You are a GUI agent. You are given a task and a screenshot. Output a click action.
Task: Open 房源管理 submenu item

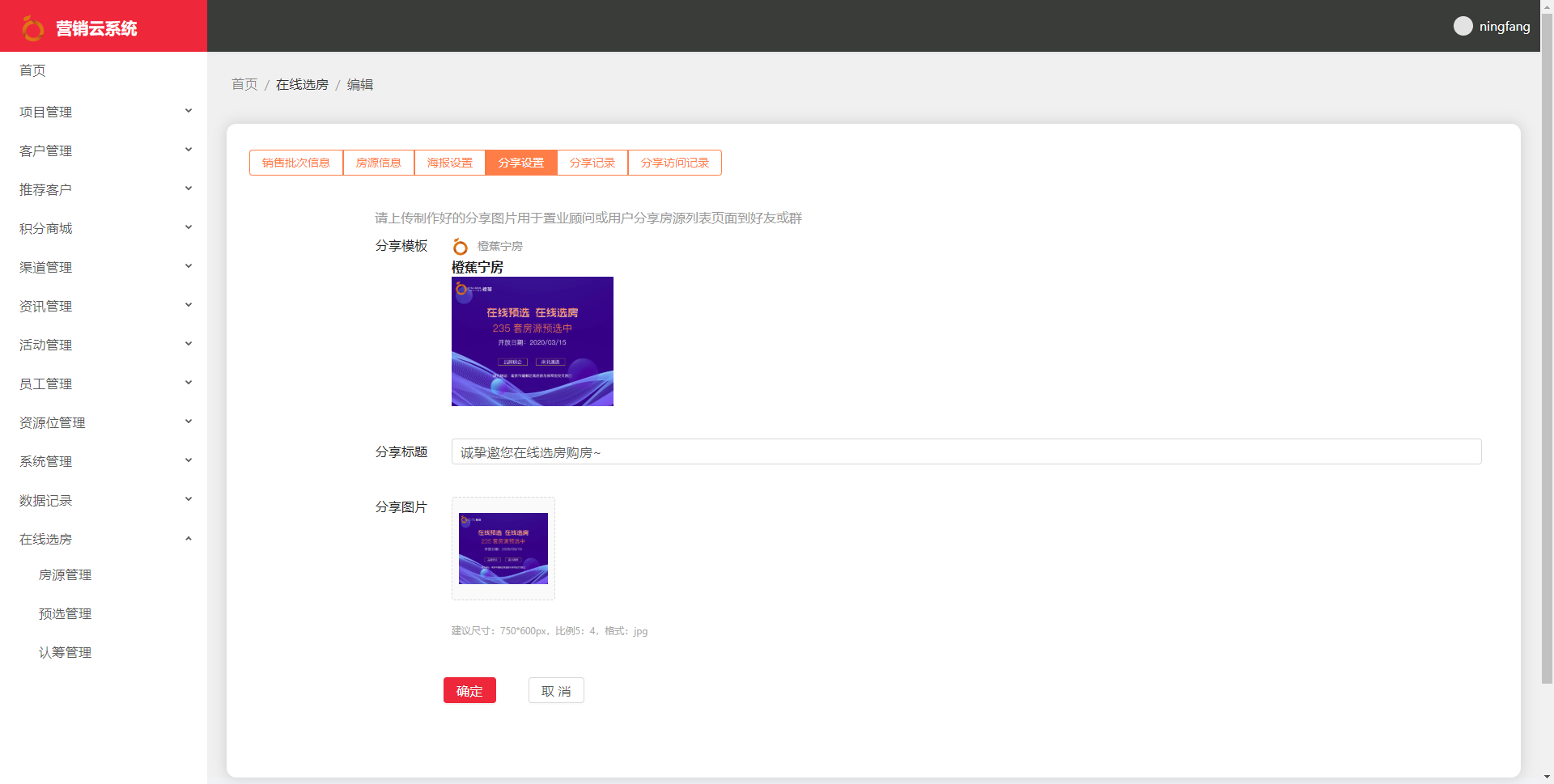coord(65,574)
